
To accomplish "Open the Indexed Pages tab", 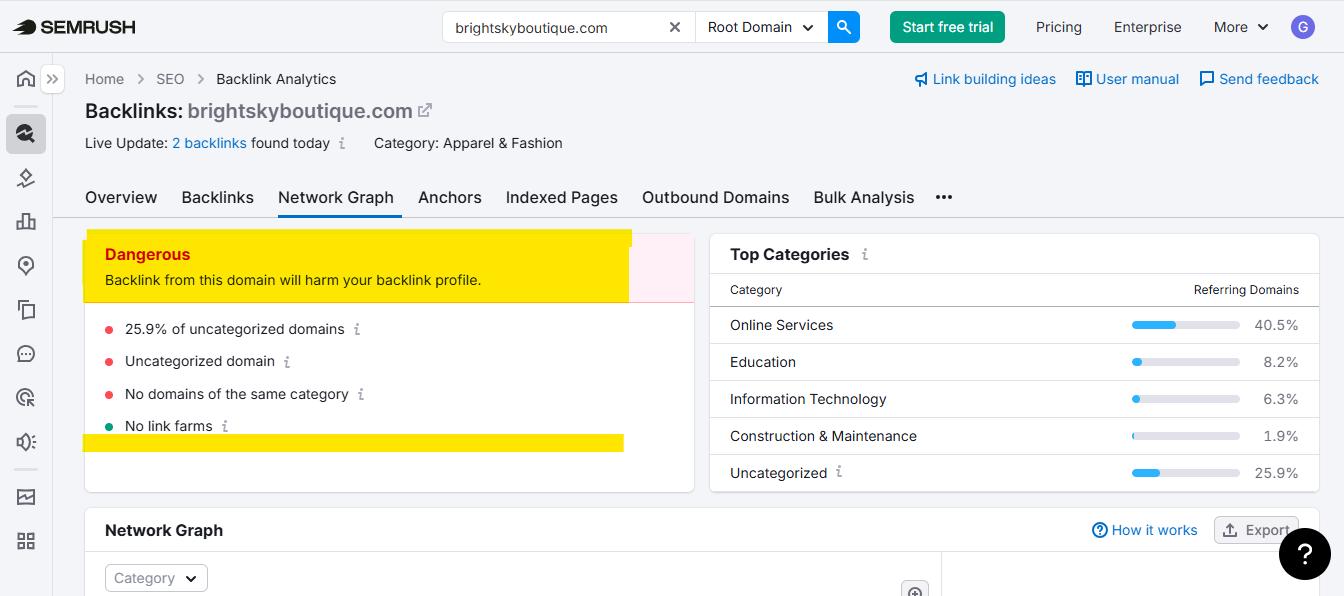I will [x=561, y=197].
